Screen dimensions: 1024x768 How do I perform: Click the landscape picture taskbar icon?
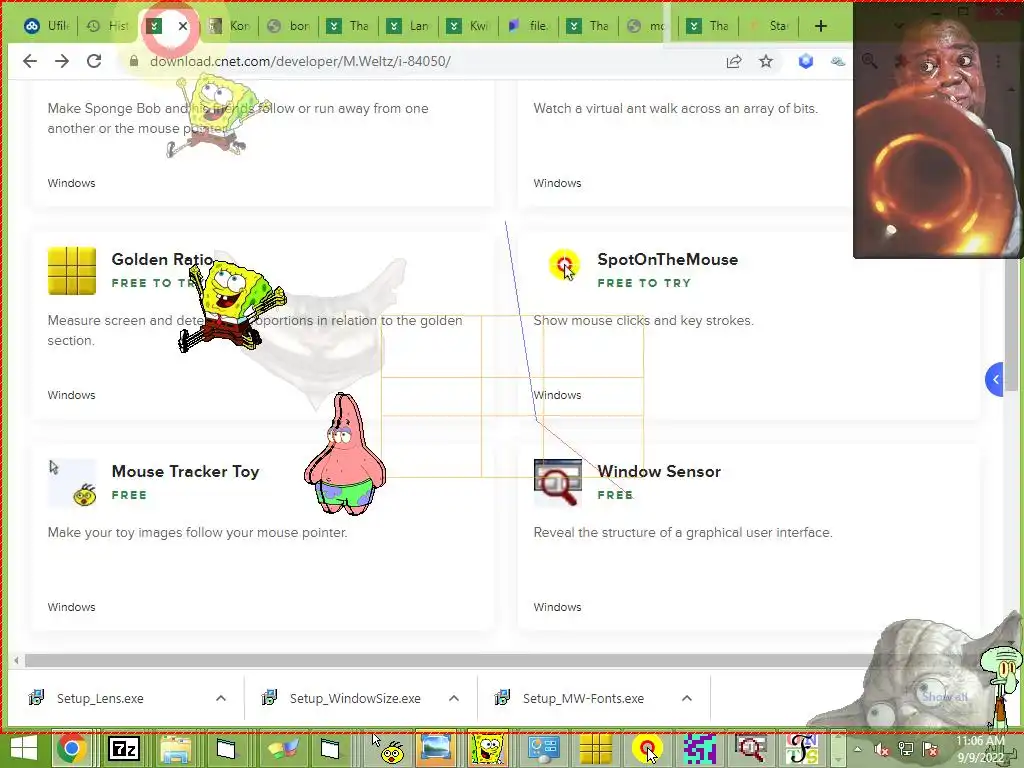[x=436, y=749]
